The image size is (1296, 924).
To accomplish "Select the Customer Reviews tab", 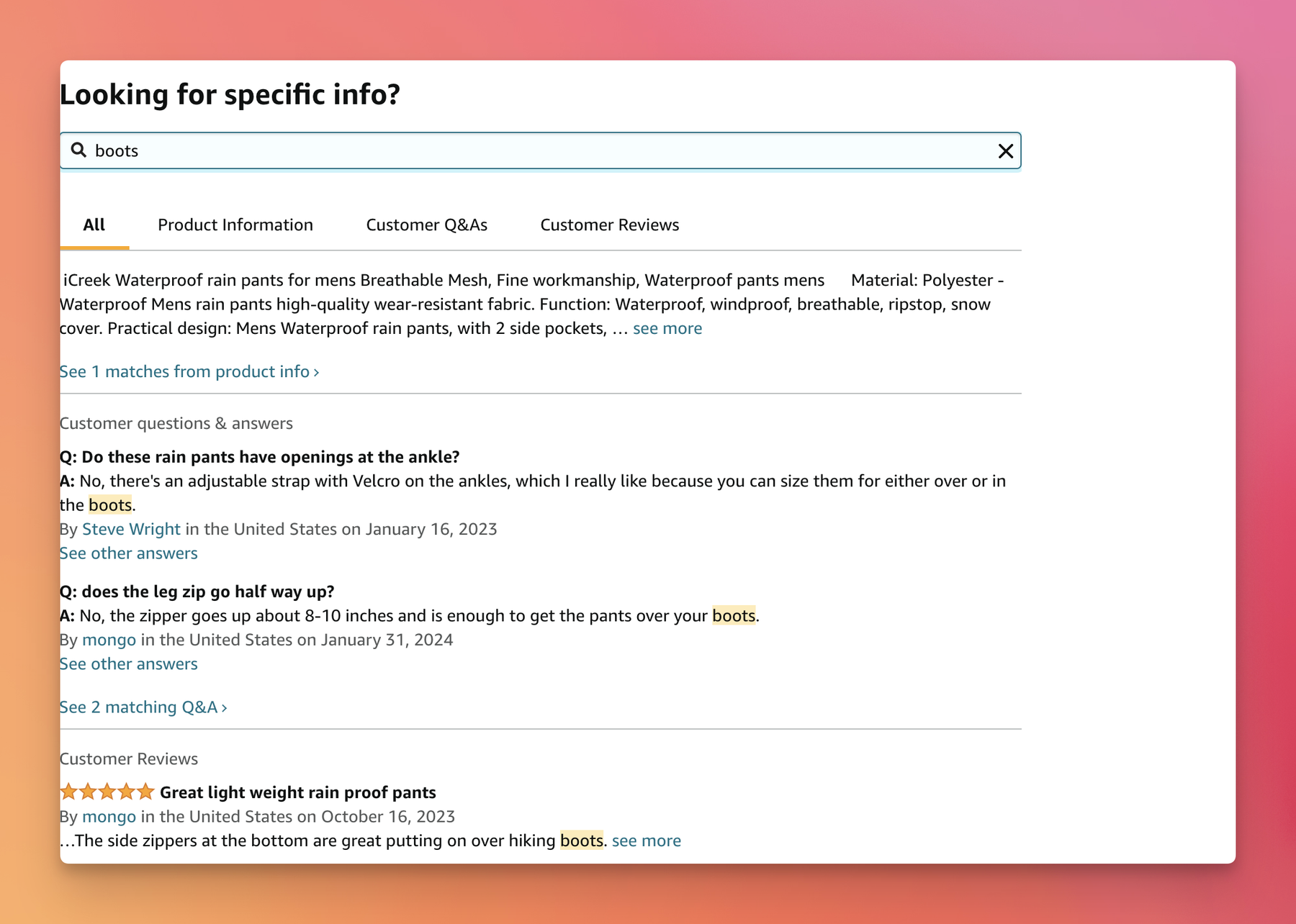I will pyautogui.click(x=609, y=225).
